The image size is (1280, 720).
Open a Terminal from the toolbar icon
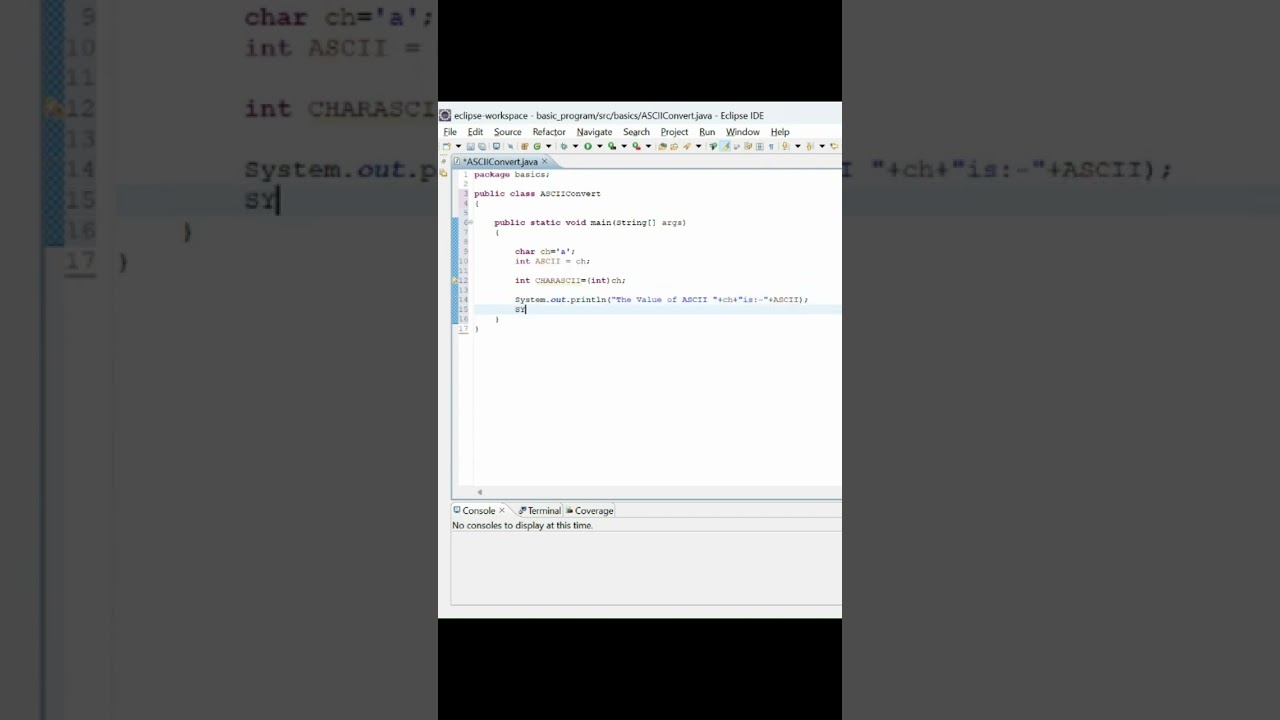pos(496,146)
